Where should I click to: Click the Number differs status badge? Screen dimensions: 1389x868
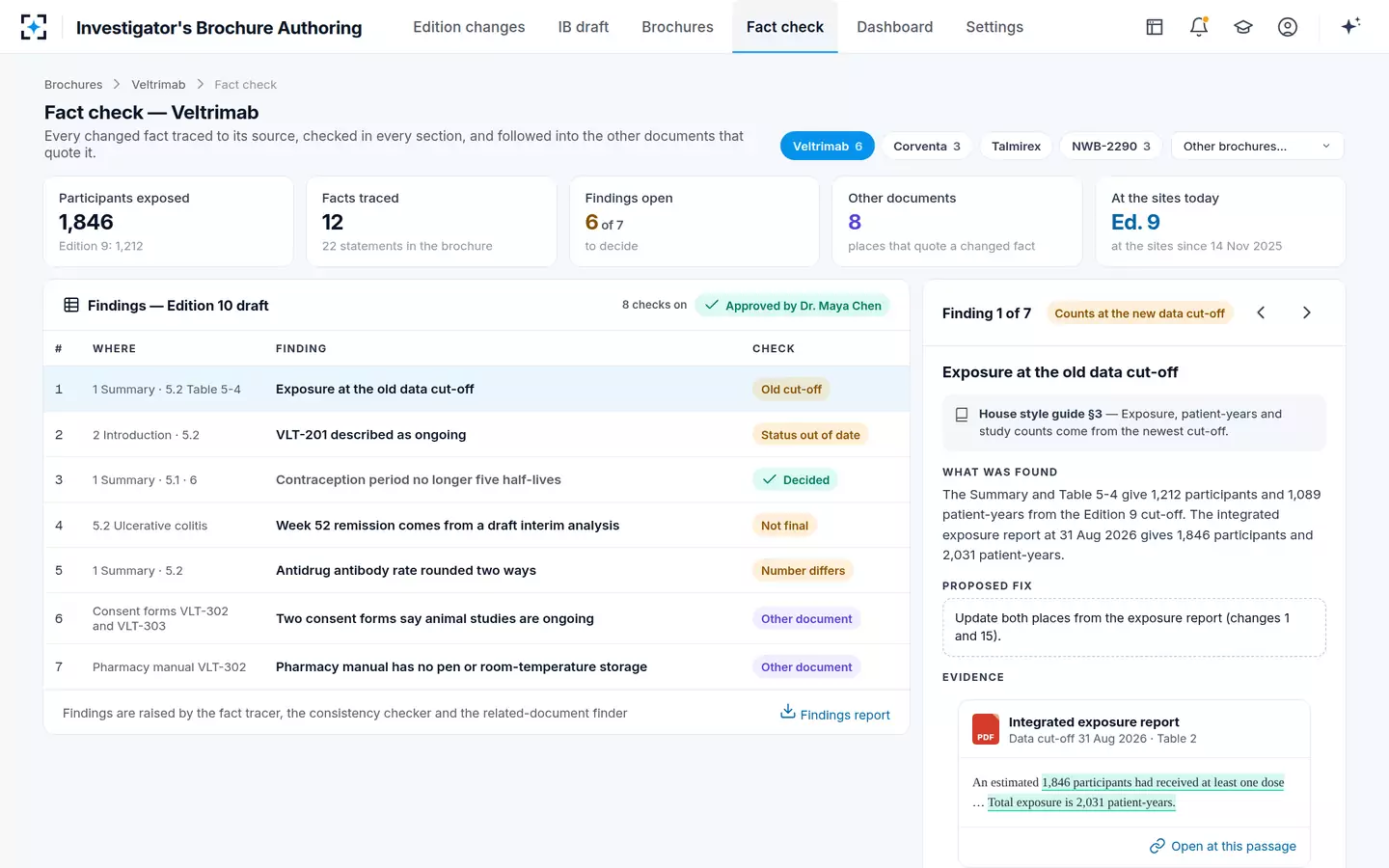click(803, 571)
